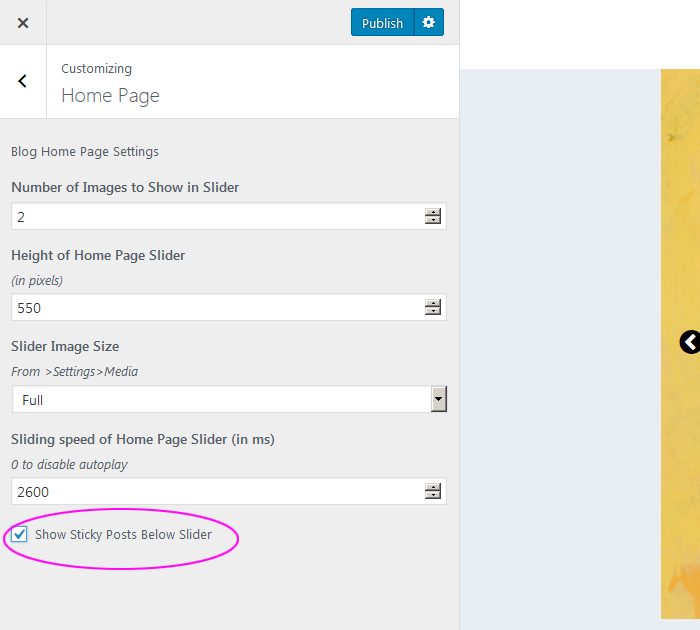Increase Number of Images with the up stepper
Screen dimensions: 700x630
point(433,212)
